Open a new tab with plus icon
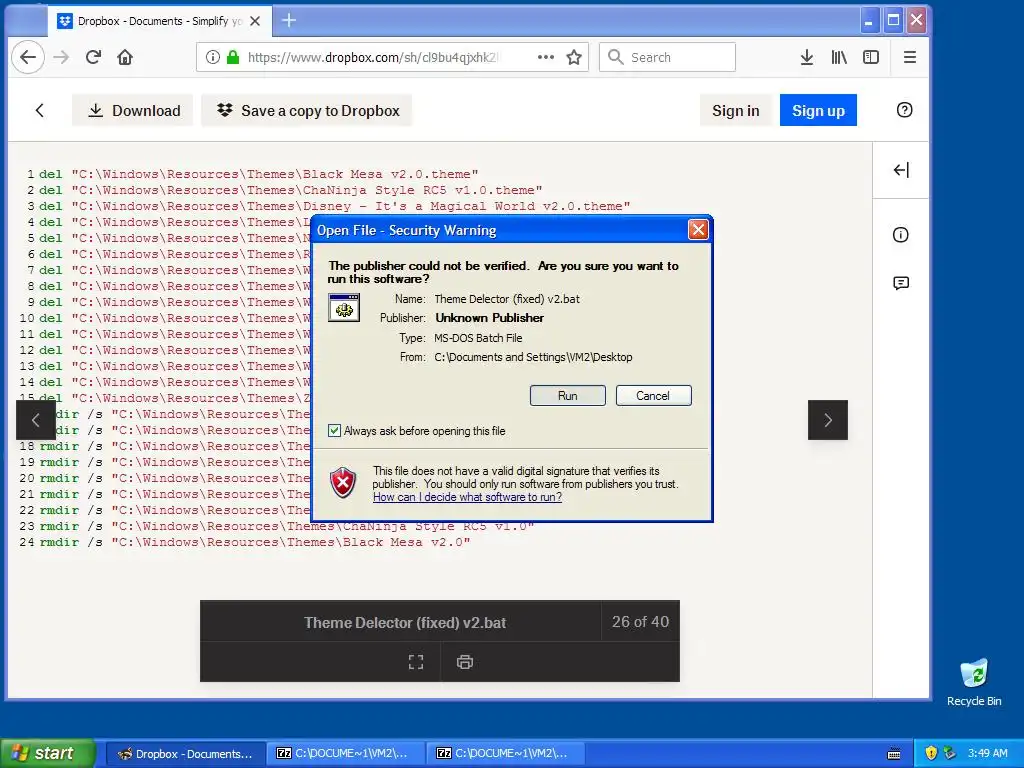Viewport: 1024px width, 768px height. click(289, 21)
